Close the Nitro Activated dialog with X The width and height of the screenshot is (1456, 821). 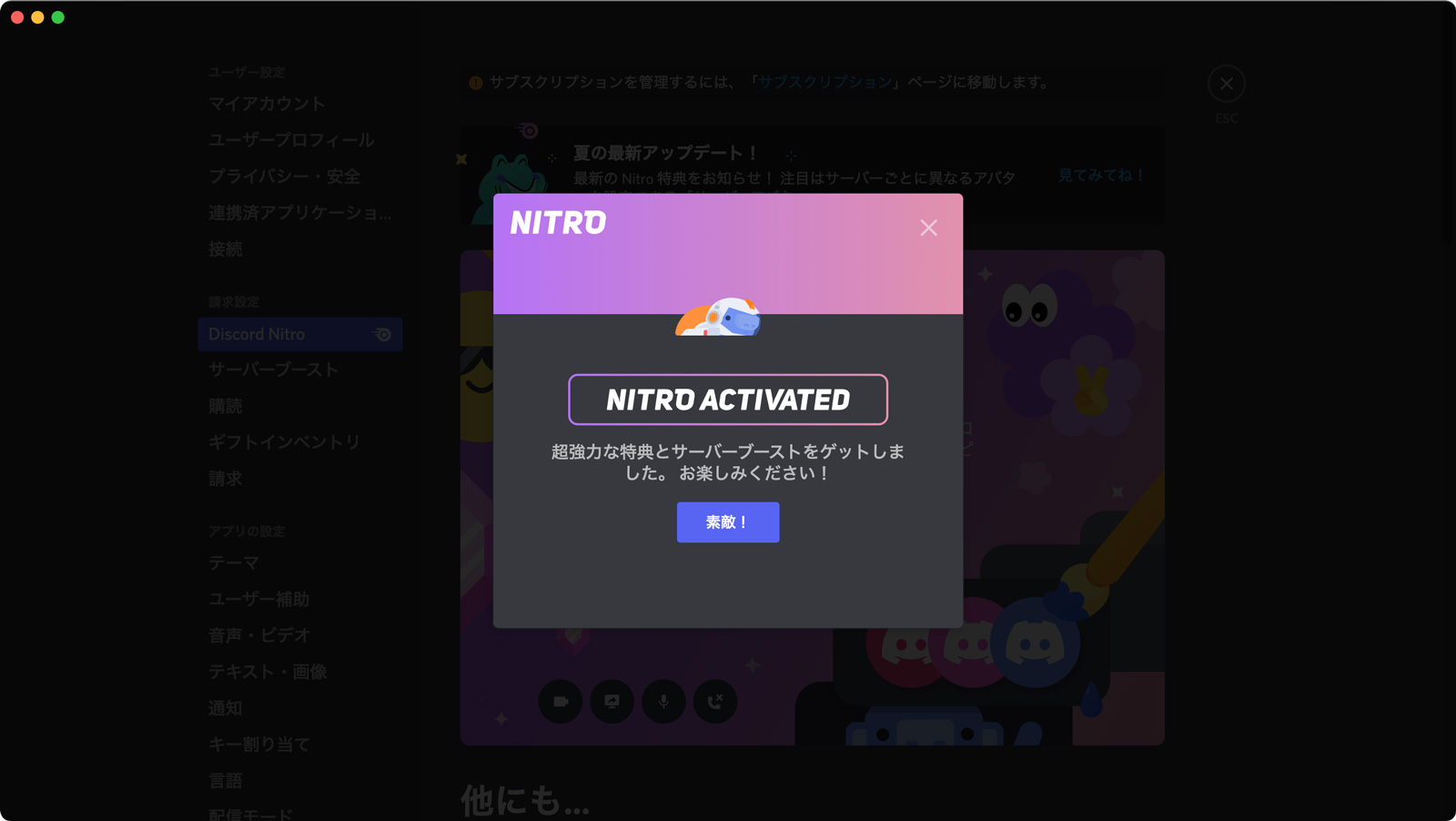coord(928,228)
